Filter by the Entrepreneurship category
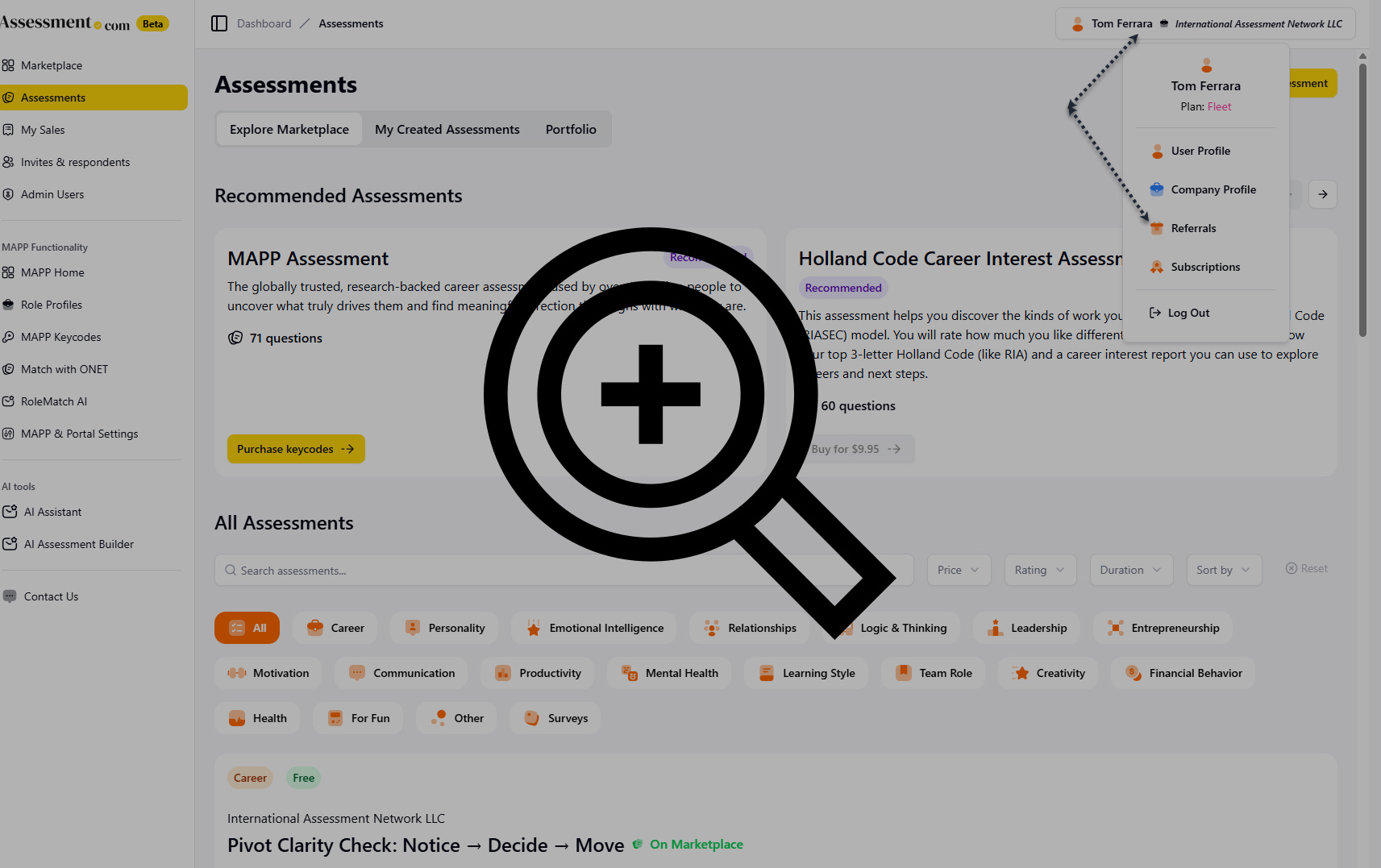 [1163, 628]
